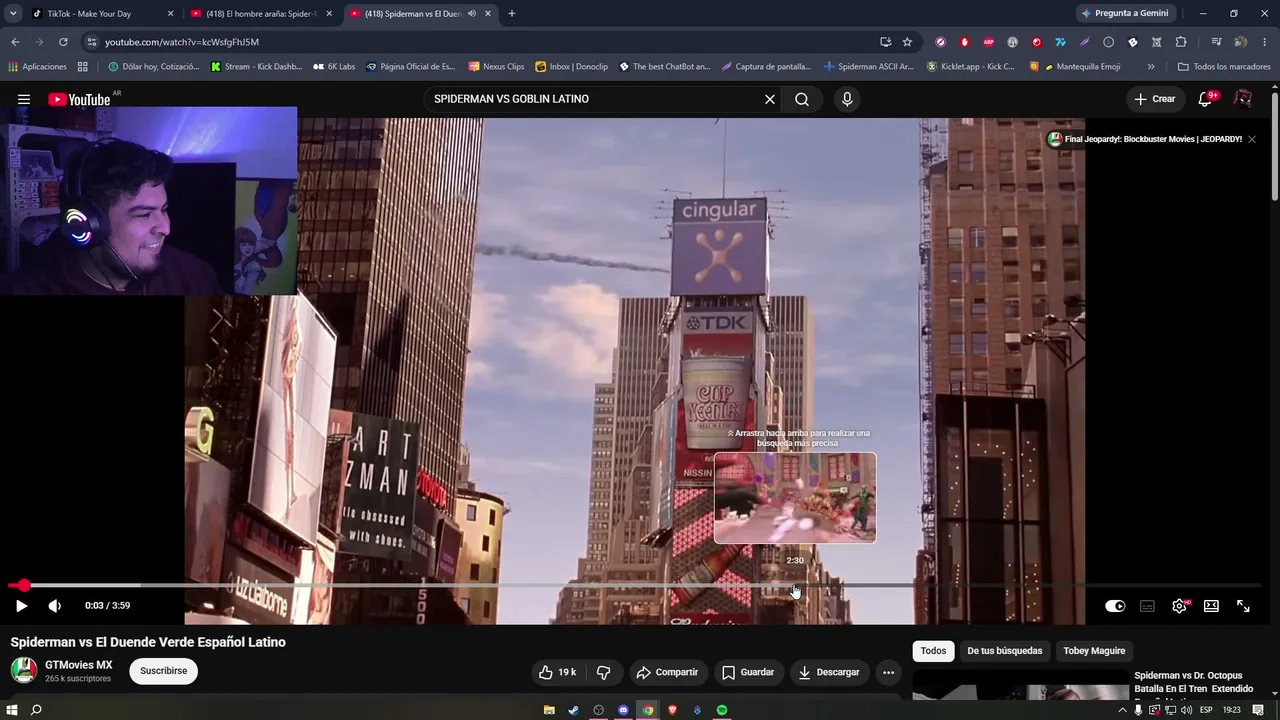Screen dimensions: 1280x720
Task: Play the Spiderman video
Action: coord(21,606)
